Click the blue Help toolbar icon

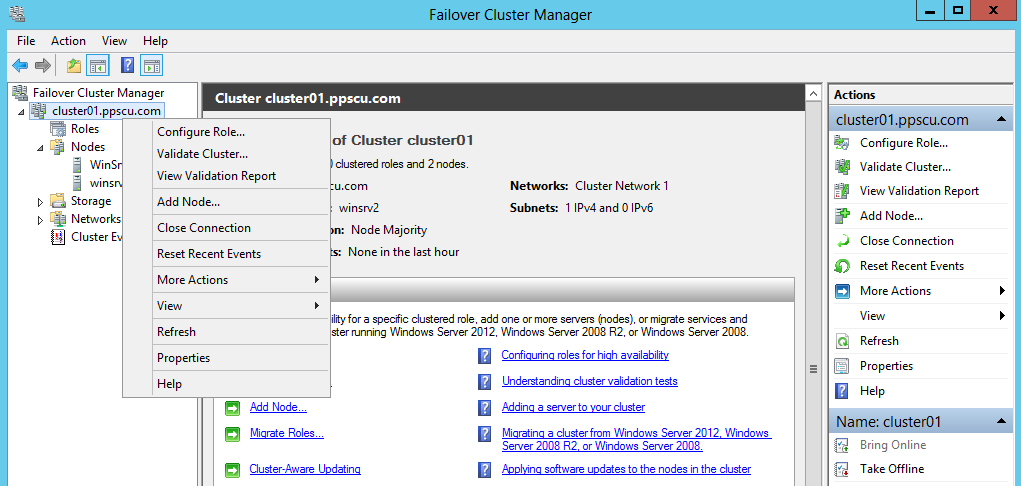pos(128,65)
